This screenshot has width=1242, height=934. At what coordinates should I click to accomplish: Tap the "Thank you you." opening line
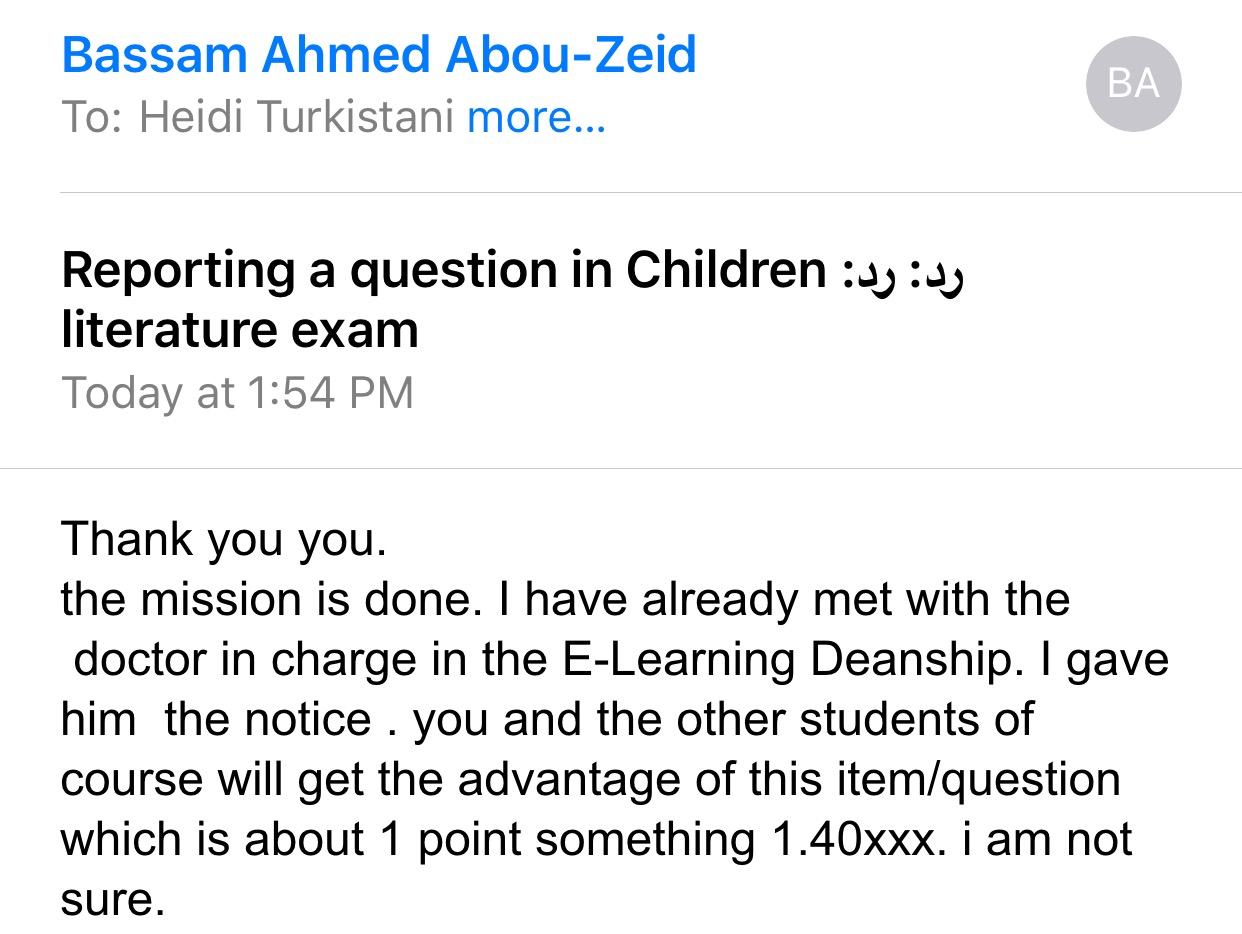pos(224,541)
